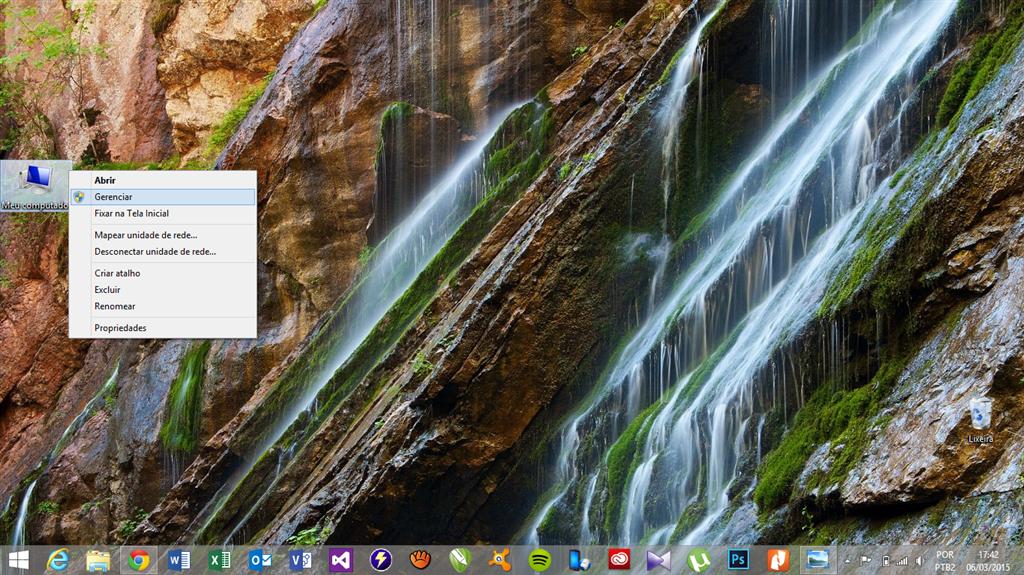The width and height of the screenshot is (1024, 575).
Task: Launch Internet Explorer from taskbar
Action: click(58, 560)
